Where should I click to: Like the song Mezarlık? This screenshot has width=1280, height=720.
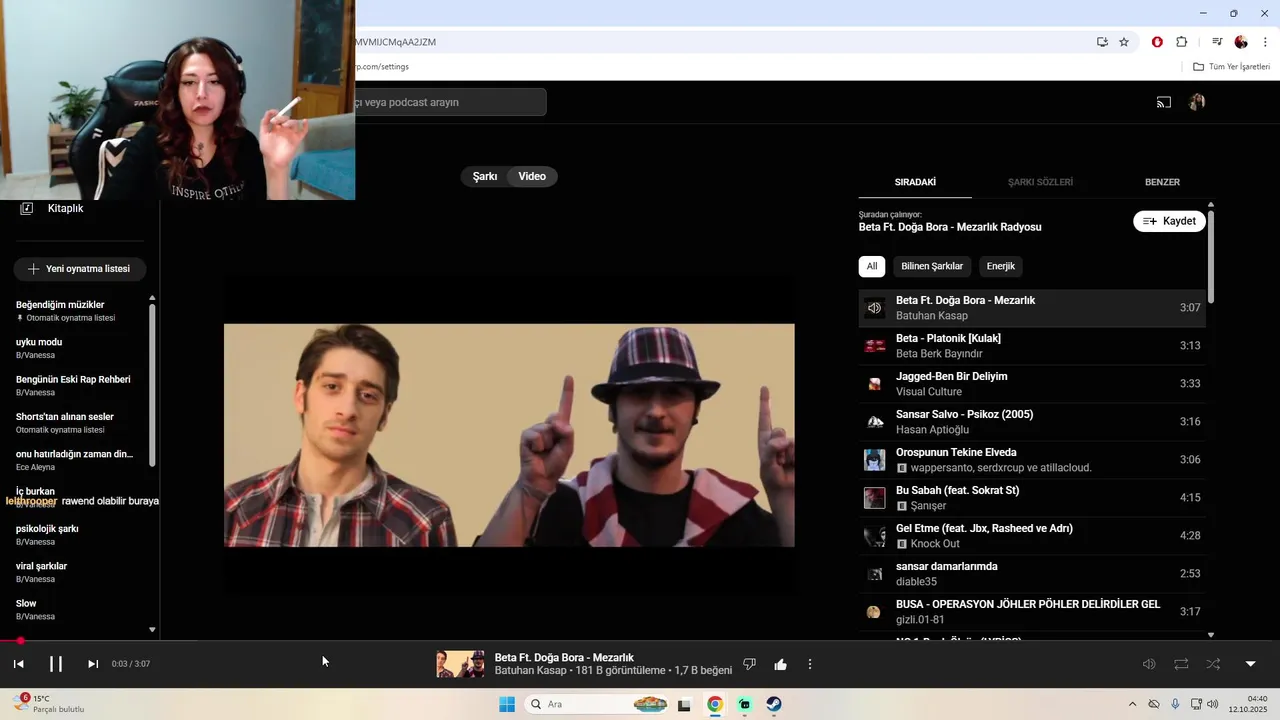tap(780, 664)
